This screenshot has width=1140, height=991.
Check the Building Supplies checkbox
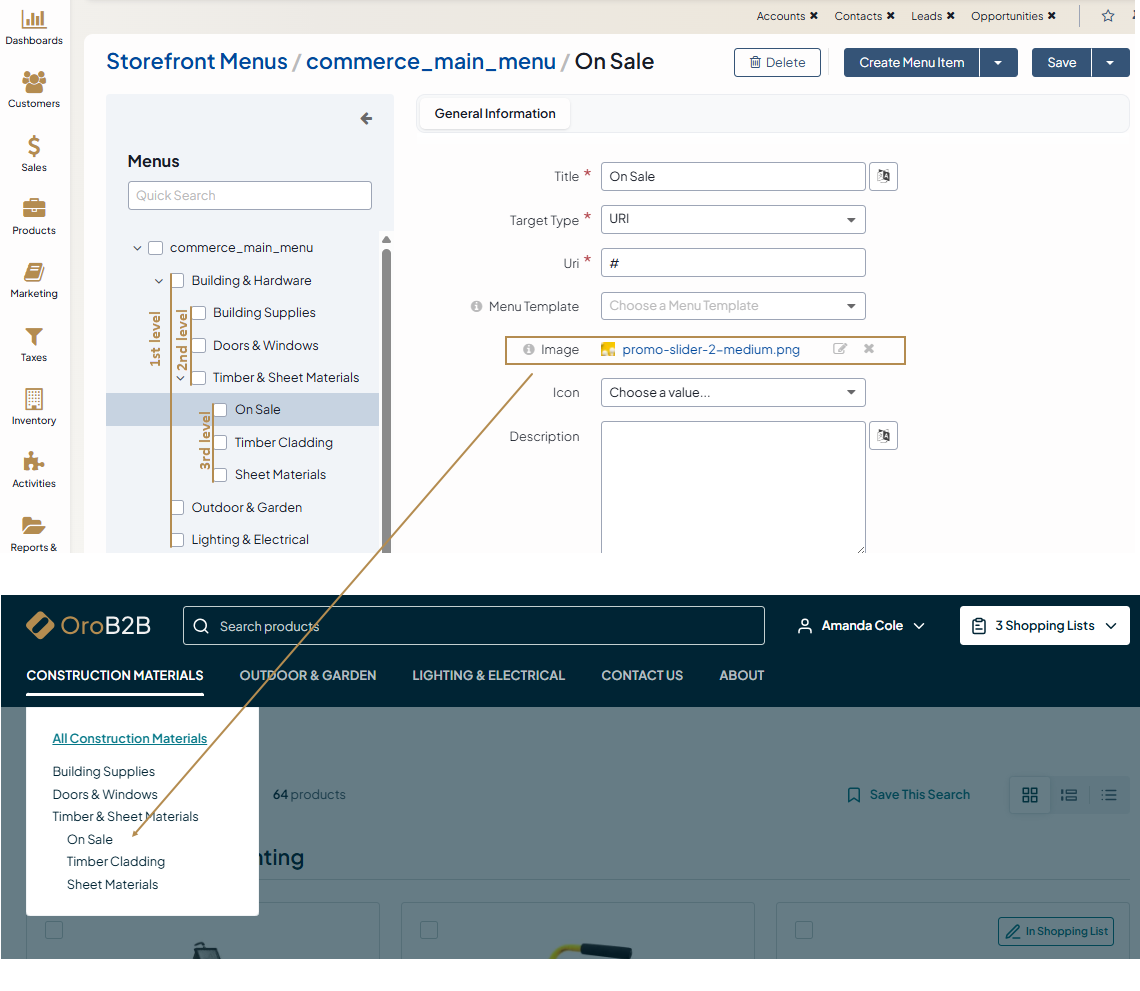pos(199,313)
